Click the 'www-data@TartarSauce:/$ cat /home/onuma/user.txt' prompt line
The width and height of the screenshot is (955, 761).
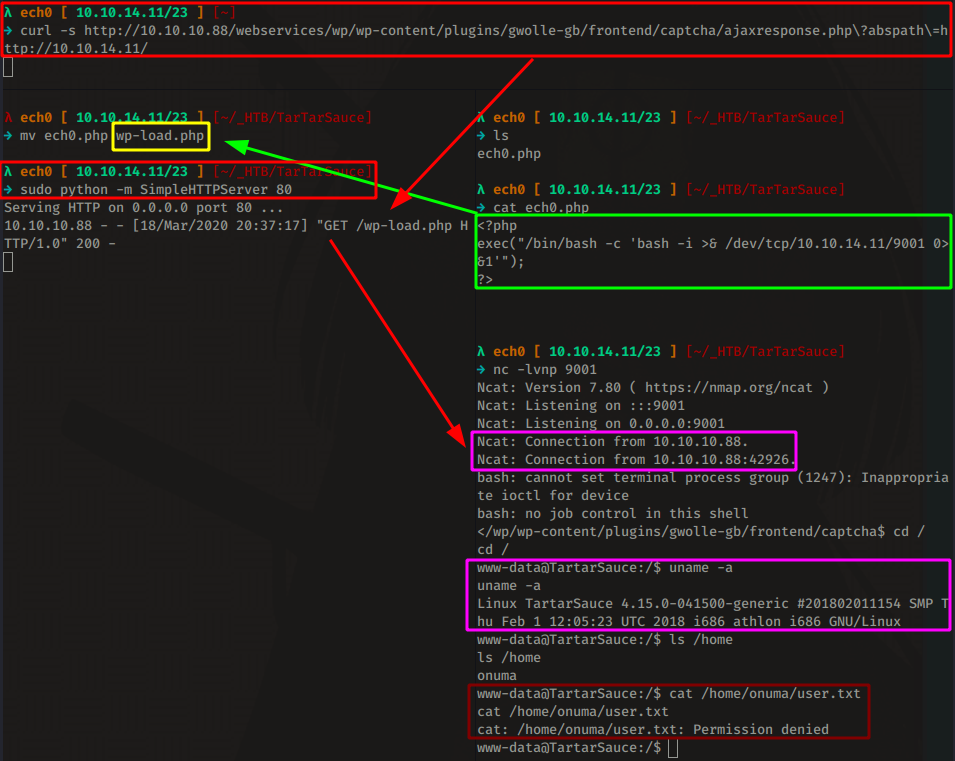(x=669, y=693)
